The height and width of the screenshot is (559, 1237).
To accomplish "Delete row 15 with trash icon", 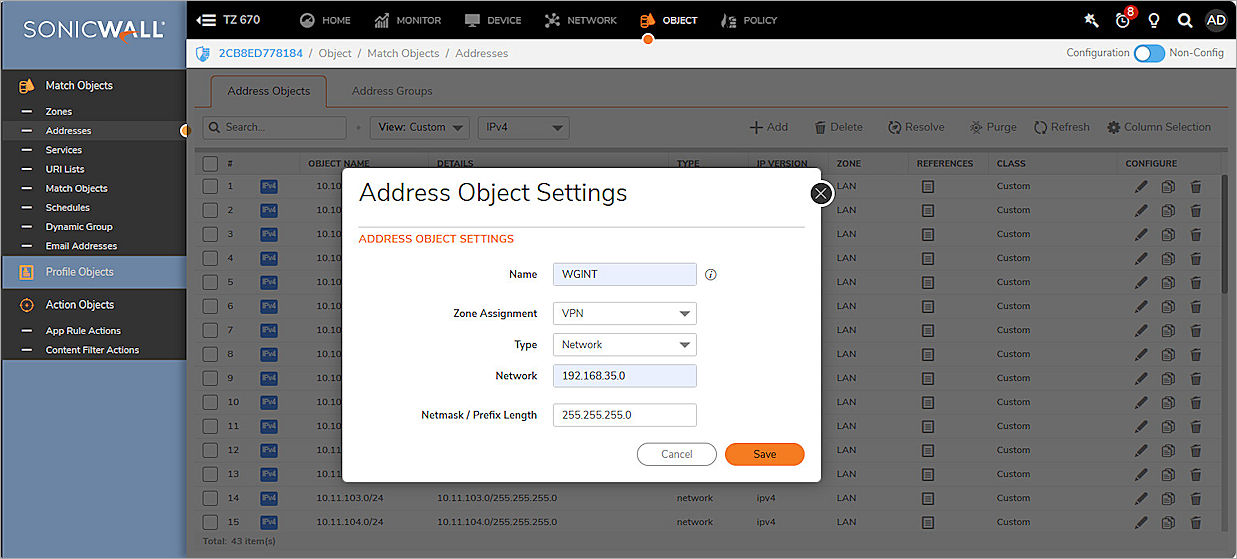I will point(1196,522).
